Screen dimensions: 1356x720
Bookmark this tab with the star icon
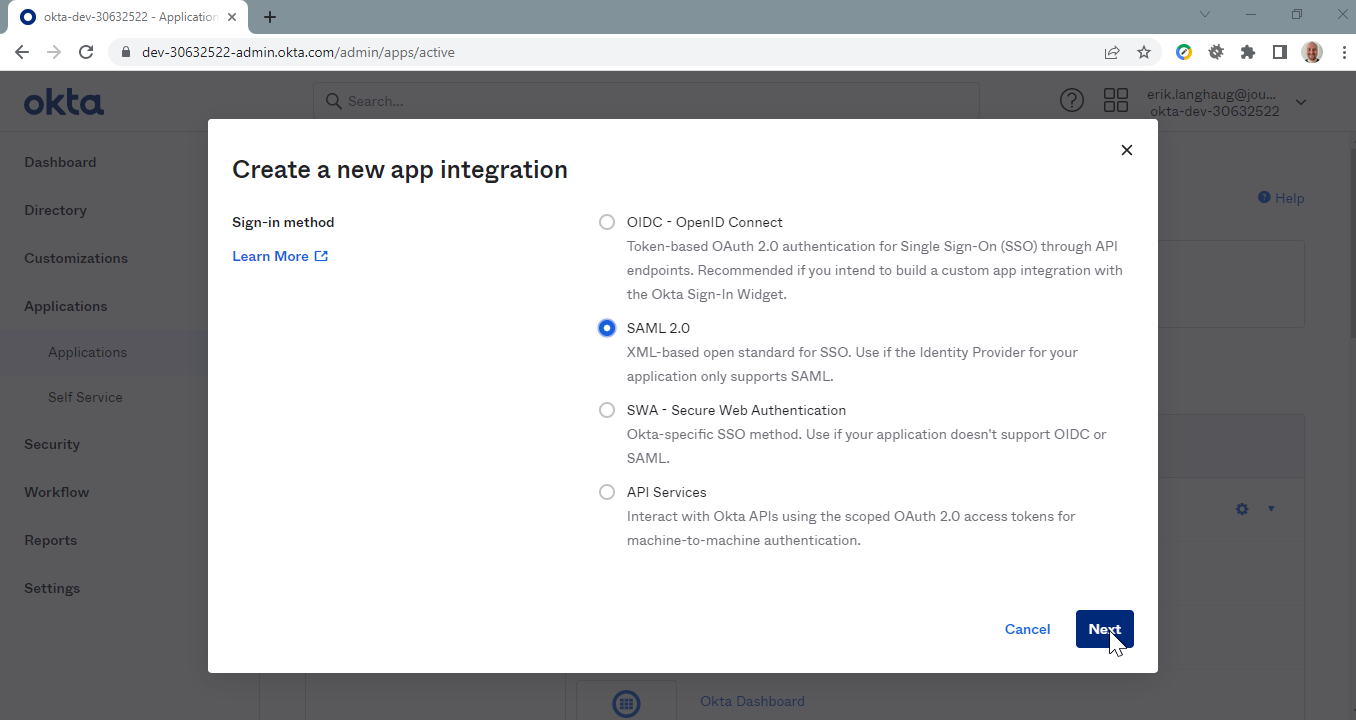[1144, 52]
